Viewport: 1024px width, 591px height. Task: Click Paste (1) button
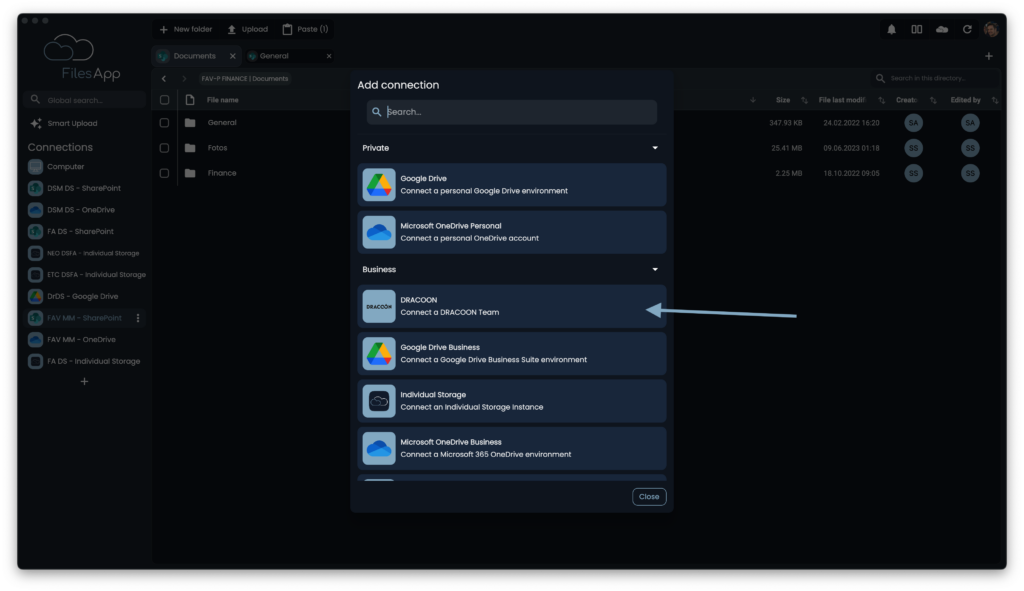coord(306,29)
